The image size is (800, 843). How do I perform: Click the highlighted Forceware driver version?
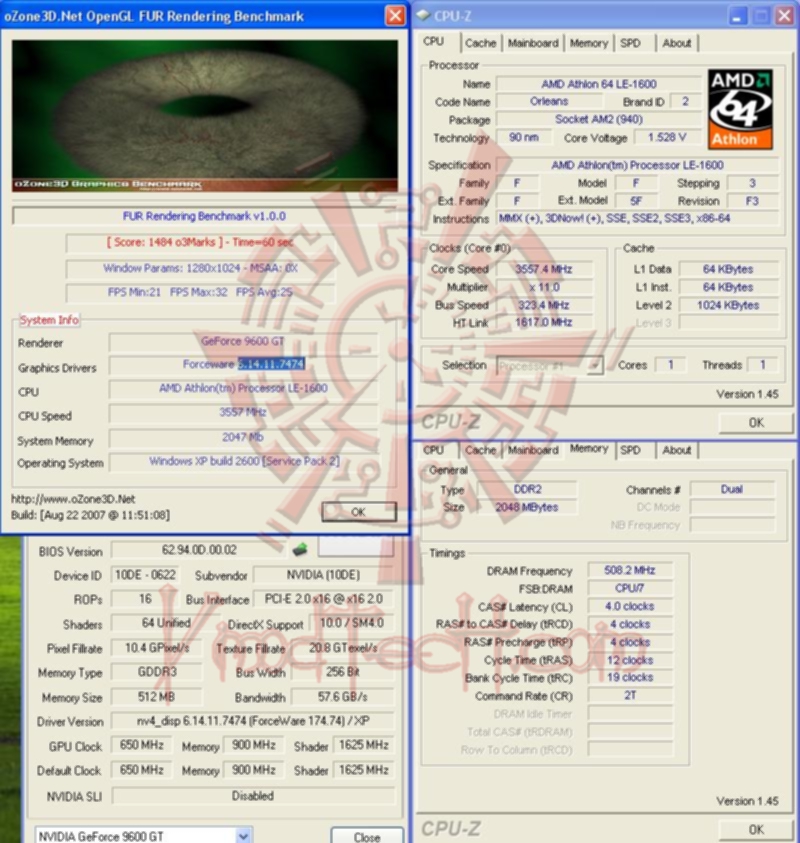[272, 364]
